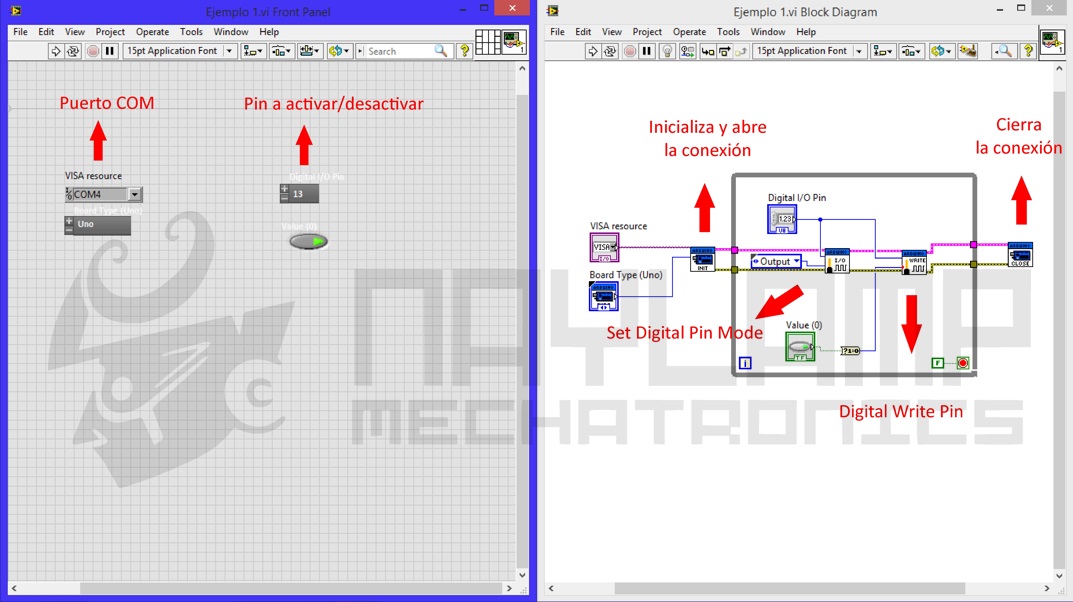The height and width of the screenshot is (602, 1073).
Task: Click the Run arrow in Front Panel toolbar
Action: point(56,51)
